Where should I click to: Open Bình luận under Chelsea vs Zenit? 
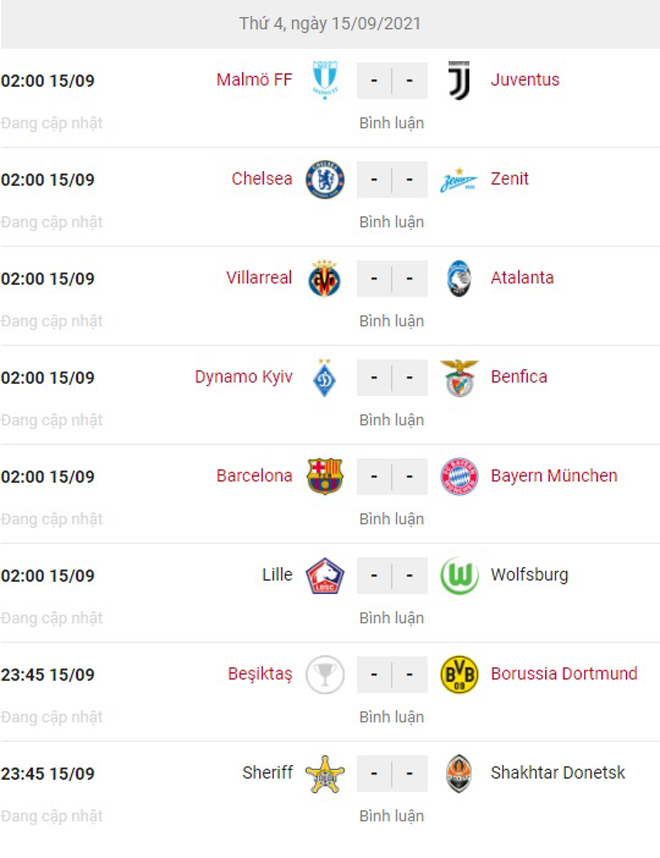point(392,222)
